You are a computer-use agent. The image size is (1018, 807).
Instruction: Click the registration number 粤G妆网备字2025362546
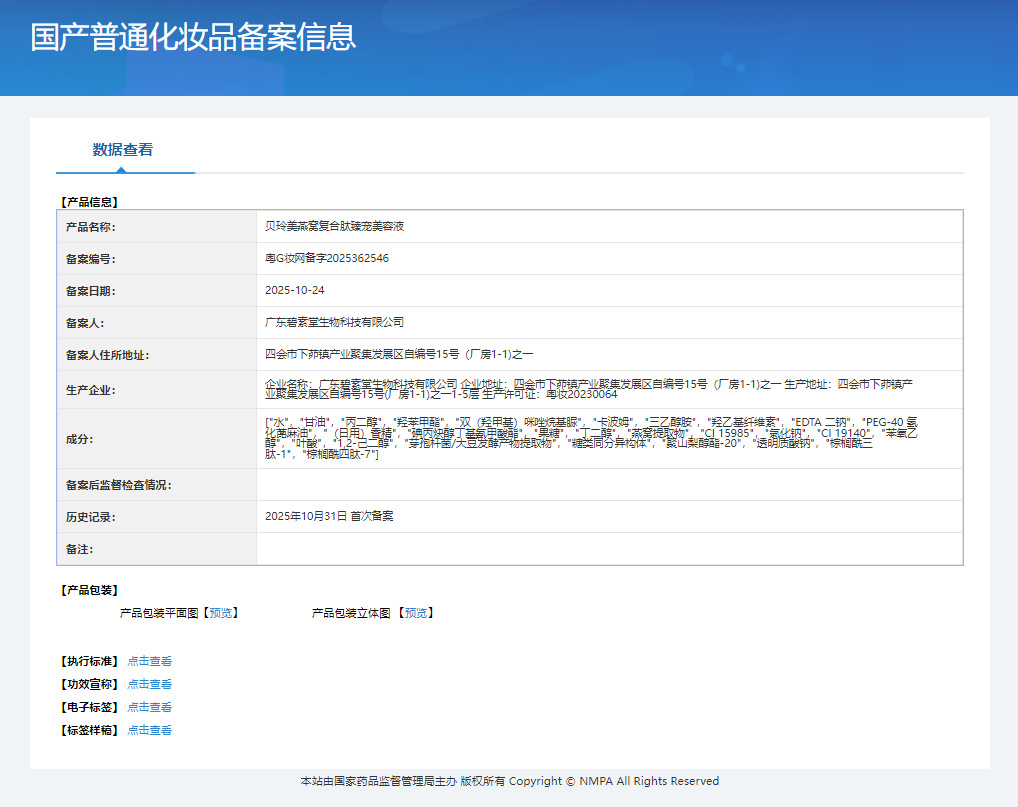click(x=327, y=258)
